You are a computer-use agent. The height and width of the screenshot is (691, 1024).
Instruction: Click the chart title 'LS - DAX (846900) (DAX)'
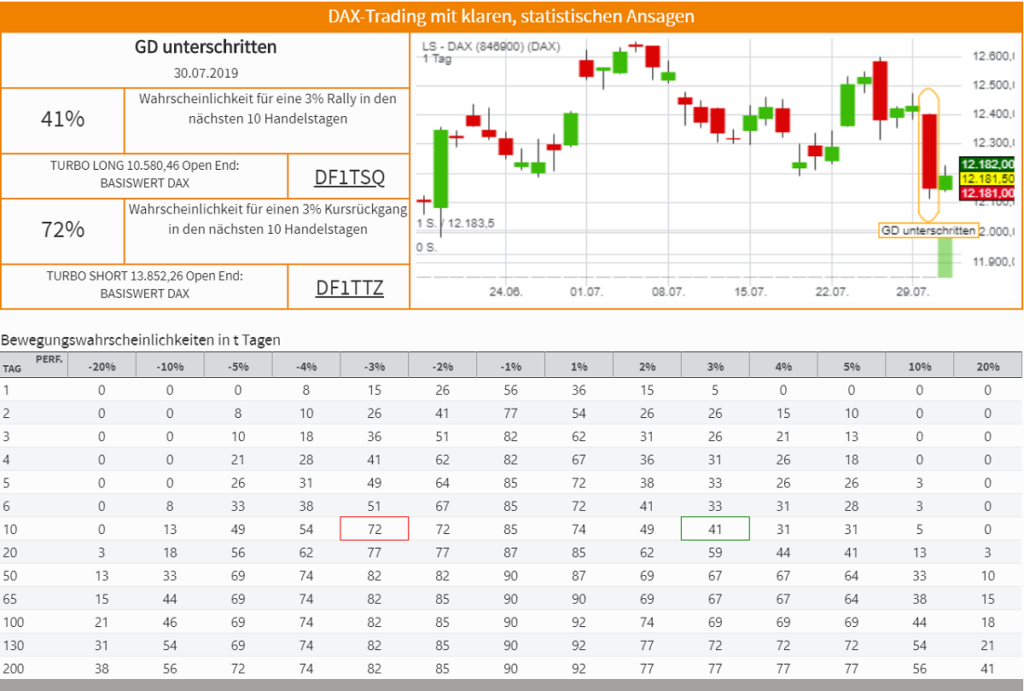(x=491, y=46)
